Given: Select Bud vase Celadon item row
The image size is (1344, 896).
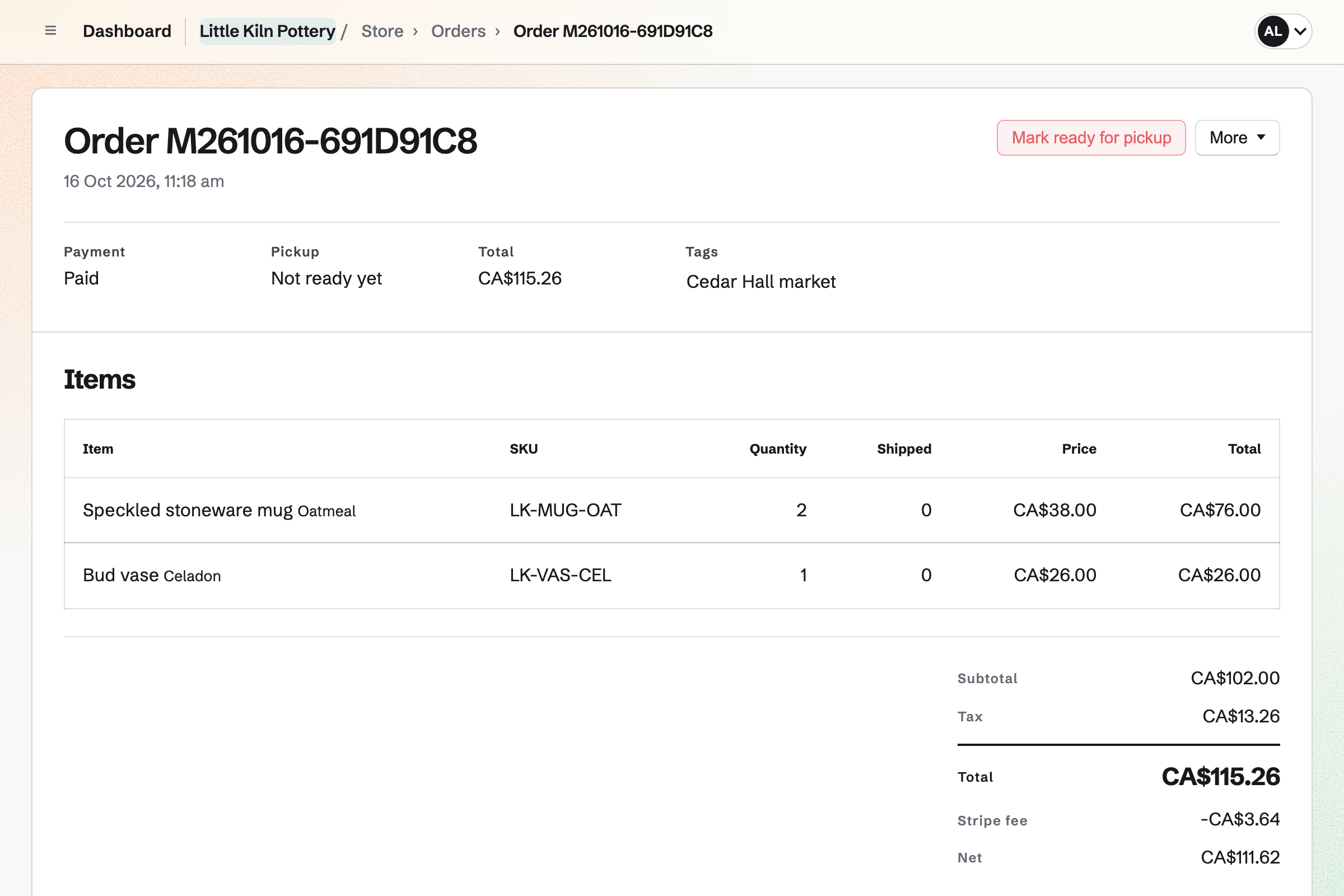Looking at the screenshot, I should click(671, 576).
